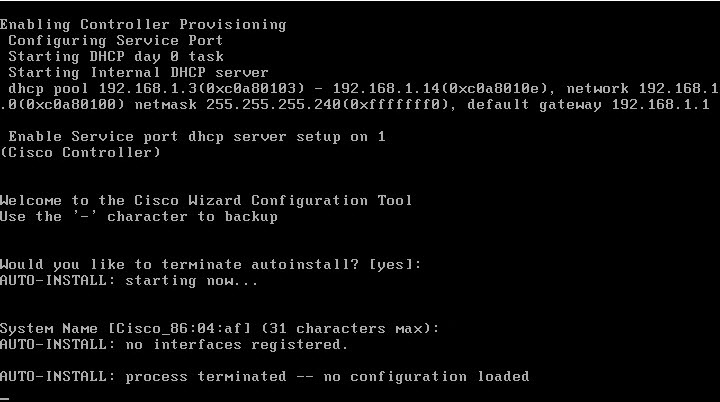Click 'Welcome to the Cisco Wizard Configuration Tool'
The image size is (720, 402).
click(x=206, y=201)
